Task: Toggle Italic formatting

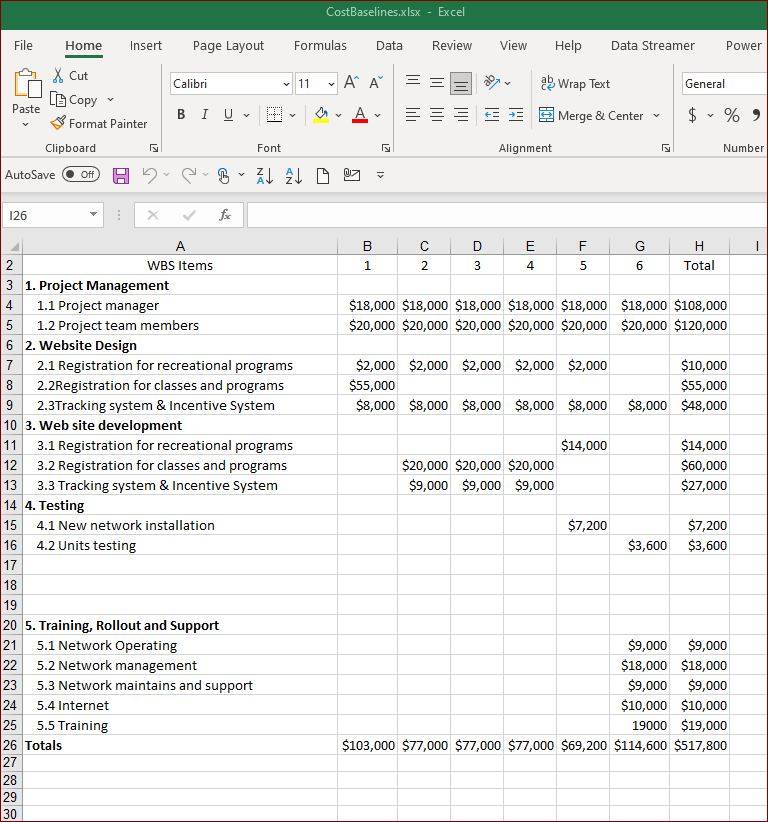Action: 204,114
